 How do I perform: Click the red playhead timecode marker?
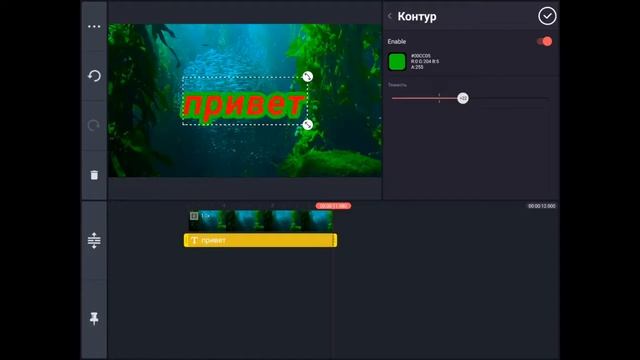click(333, 206)
